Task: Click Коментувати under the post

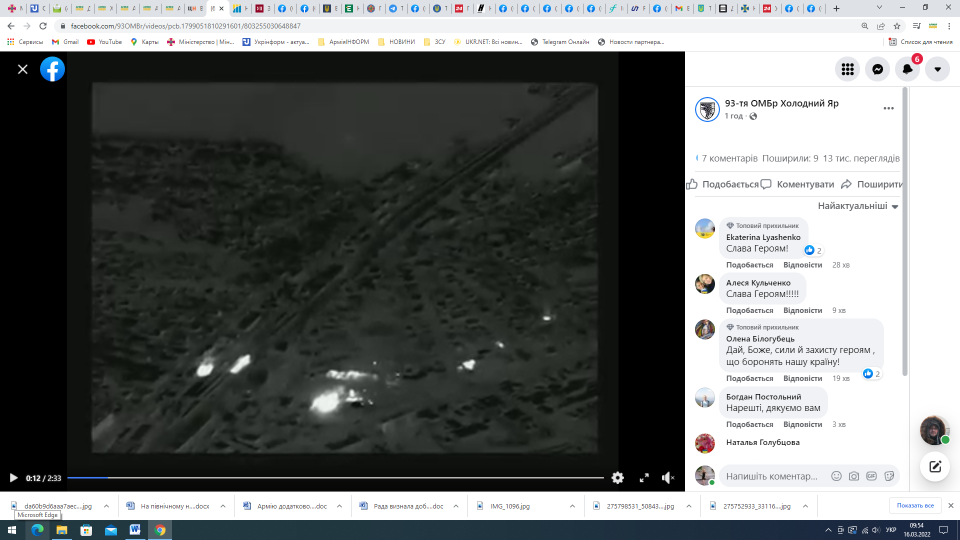Action: [797, 184]
